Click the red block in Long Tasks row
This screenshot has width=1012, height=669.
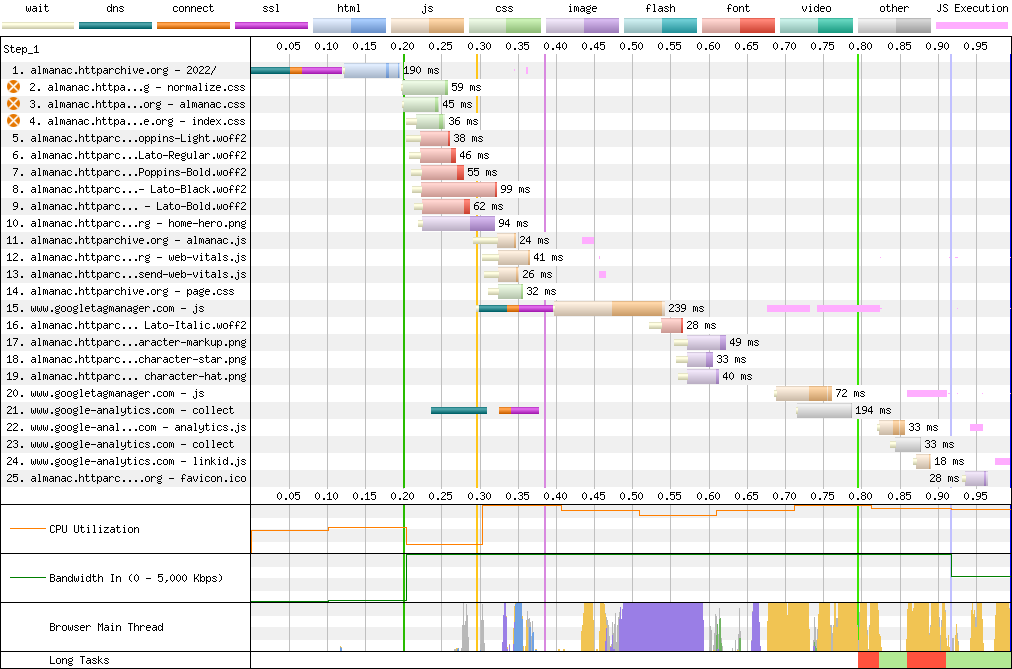click(x=868, y=660)
